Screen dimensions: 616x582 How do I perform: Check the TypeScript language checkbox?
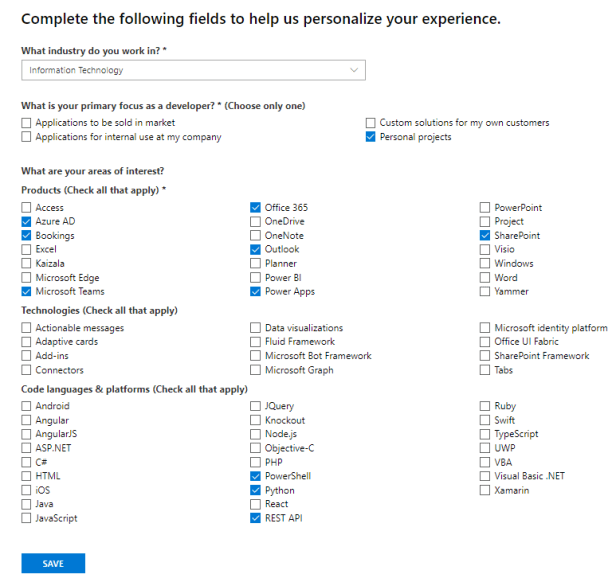click(x=486, y=435)
